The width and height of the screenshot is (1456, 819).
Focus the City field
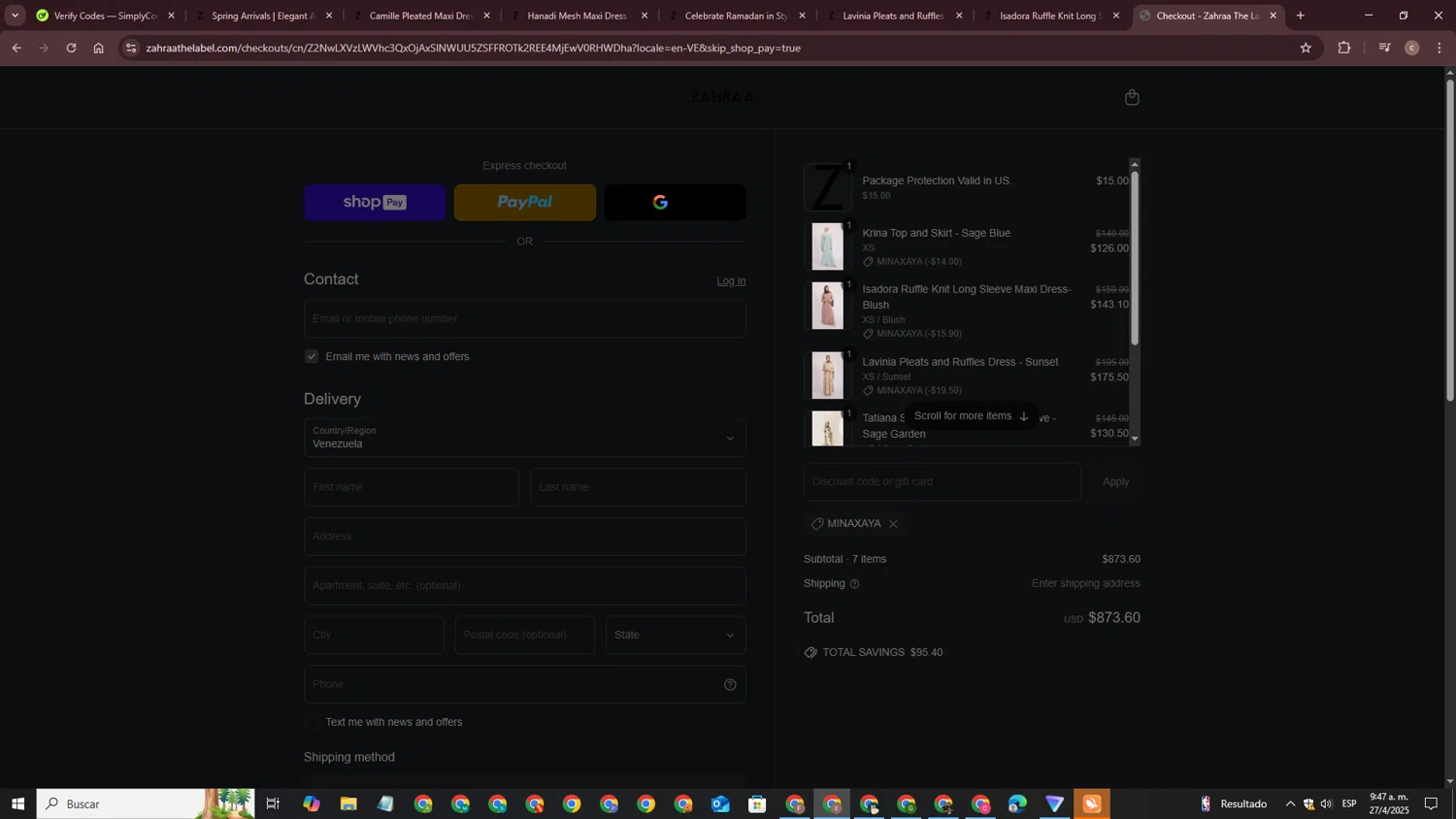pyautogui.click(x=374, y=635)
